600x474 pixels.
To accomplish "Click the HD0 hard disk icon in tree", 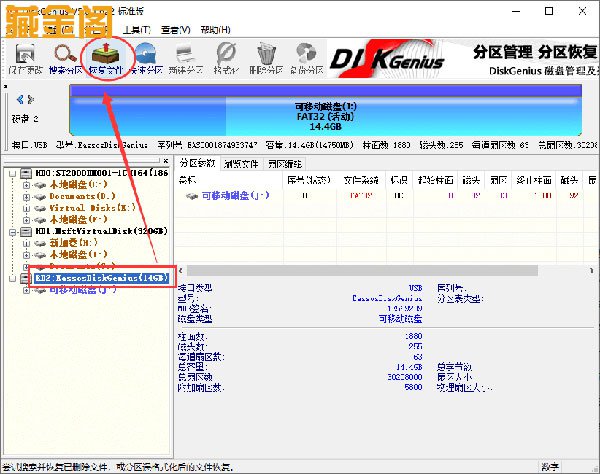I will pos(26,174).
